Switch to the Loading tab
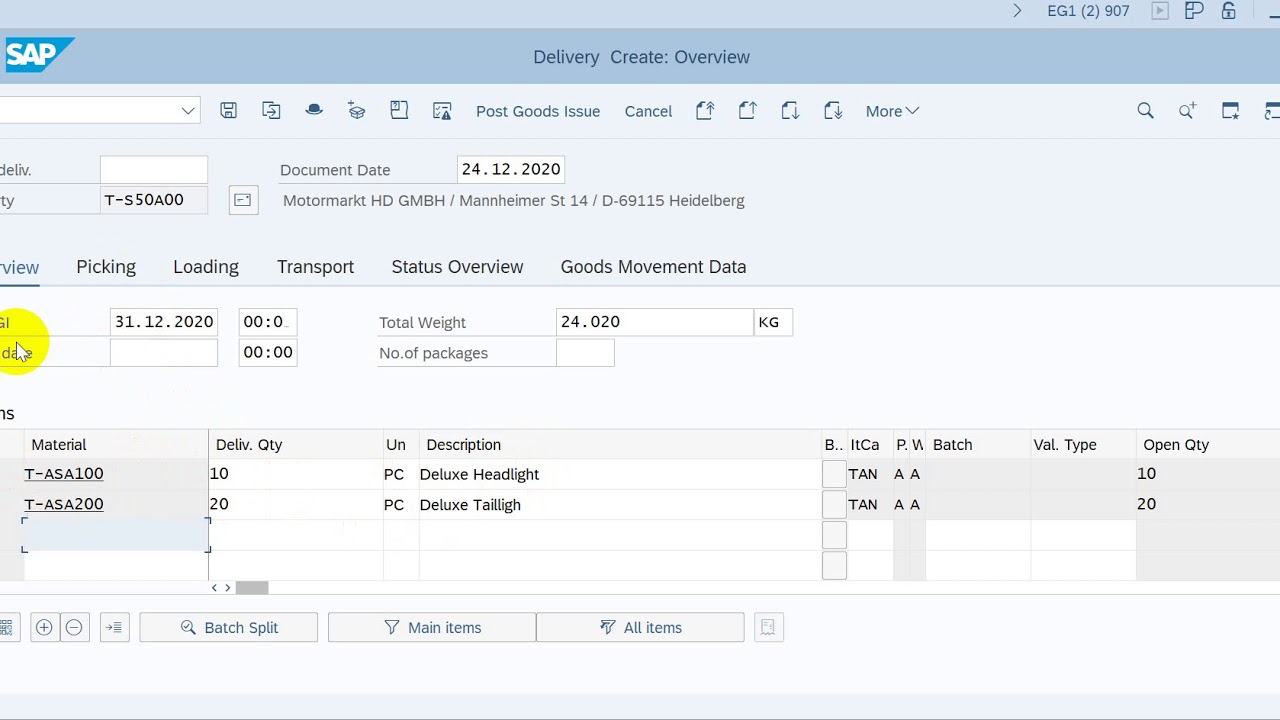 206,267
